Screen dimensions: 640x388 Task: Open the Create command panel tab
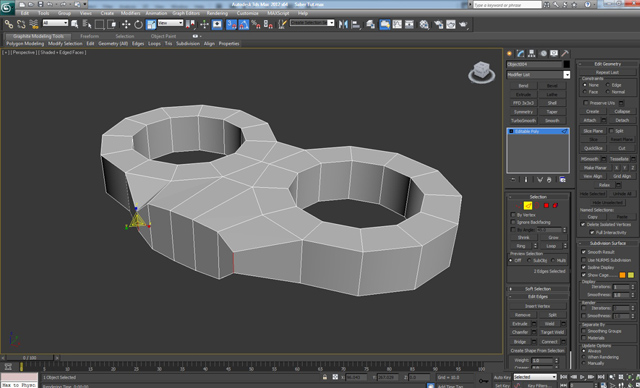click(x=509, y=53)
